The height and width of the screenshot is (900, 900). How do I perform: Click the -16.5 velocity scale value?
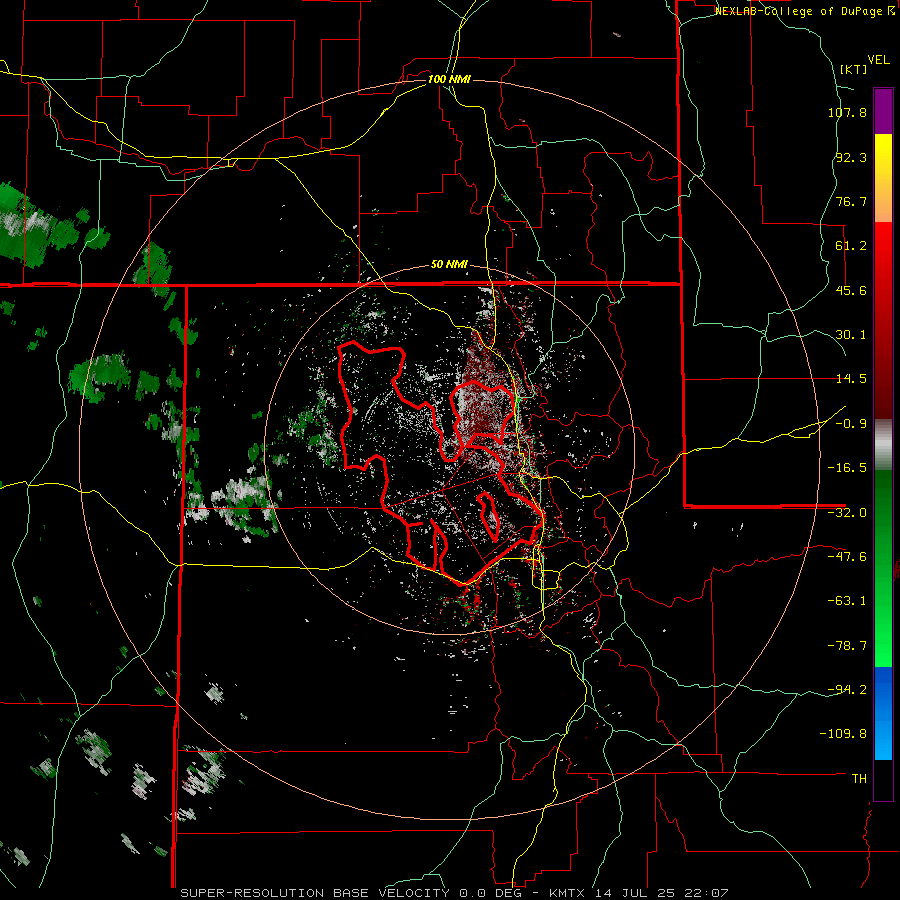point(847,468)
